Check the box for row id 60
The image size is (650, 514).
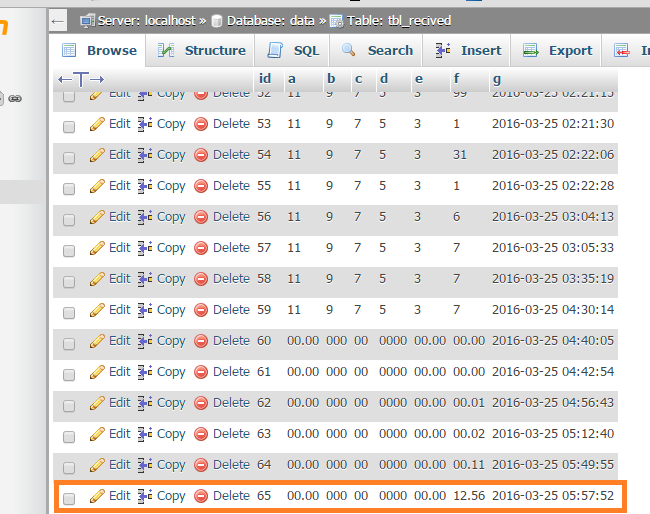coord(69,344)
